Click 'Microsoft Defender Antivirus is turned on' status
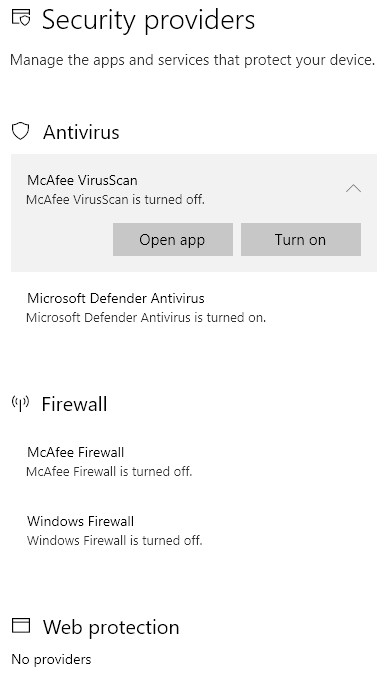Screen dimensions: 388x684 click(x=146, y=317)
